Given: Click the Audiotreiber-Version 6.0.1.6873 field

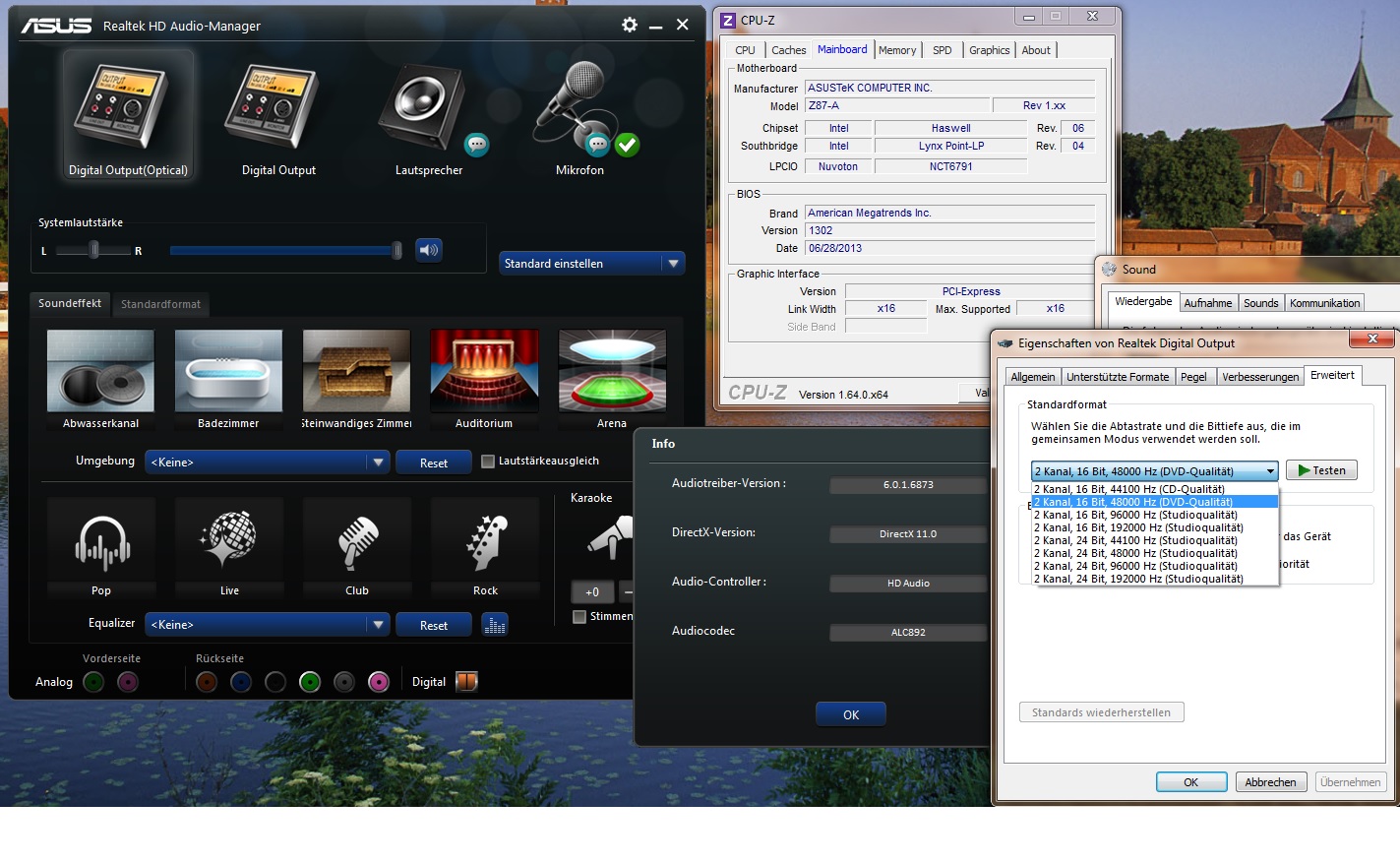Looking at the screenshot, I should point(908,485).
